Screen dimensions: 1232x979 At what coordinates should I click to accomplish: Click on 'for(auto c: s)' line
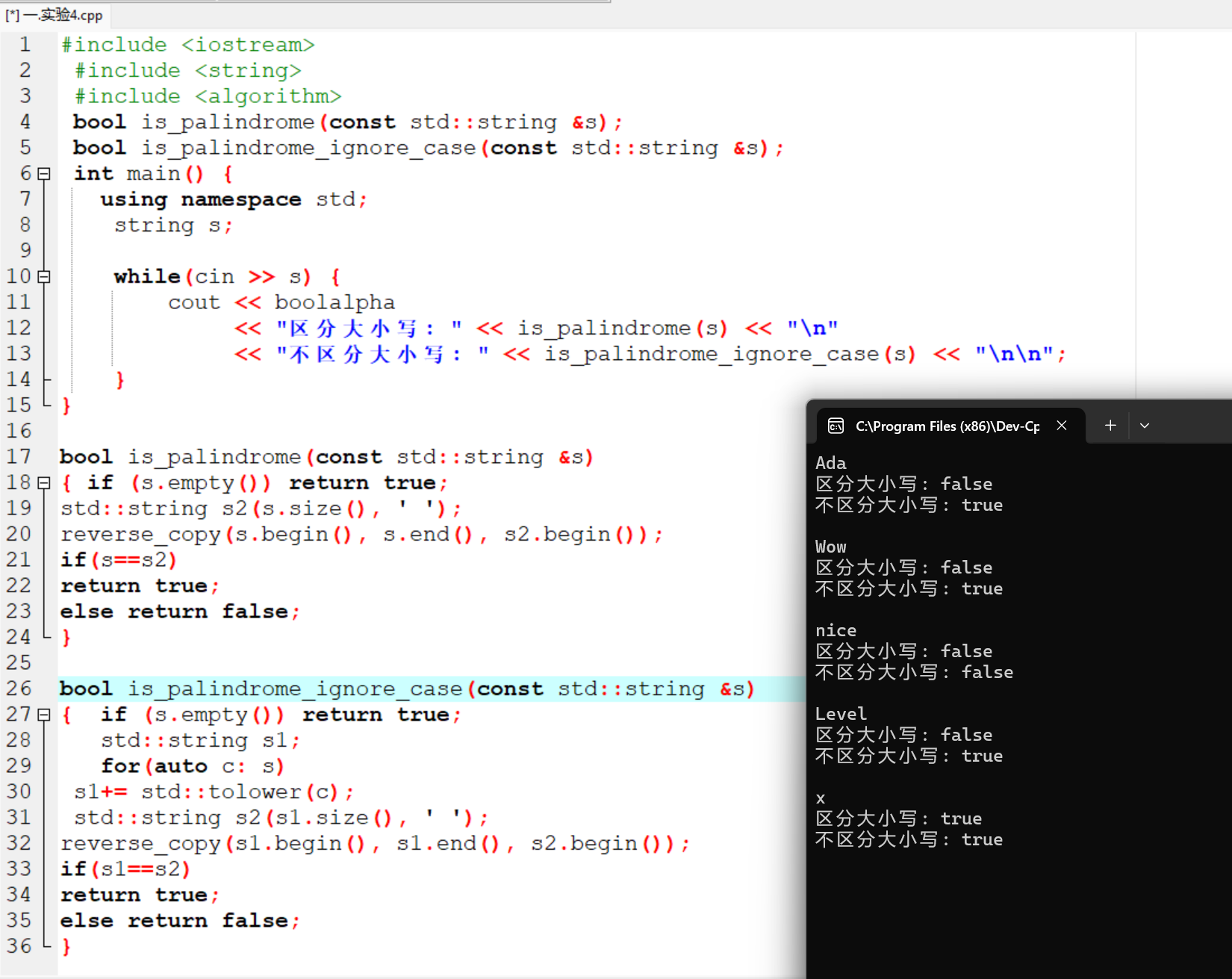[193, 766]
